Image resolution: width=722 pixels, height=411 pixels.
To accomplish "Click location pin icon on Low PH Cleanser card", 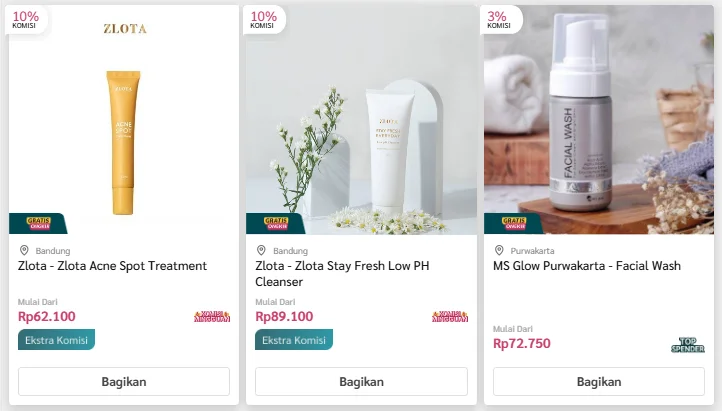I will 261,250.
